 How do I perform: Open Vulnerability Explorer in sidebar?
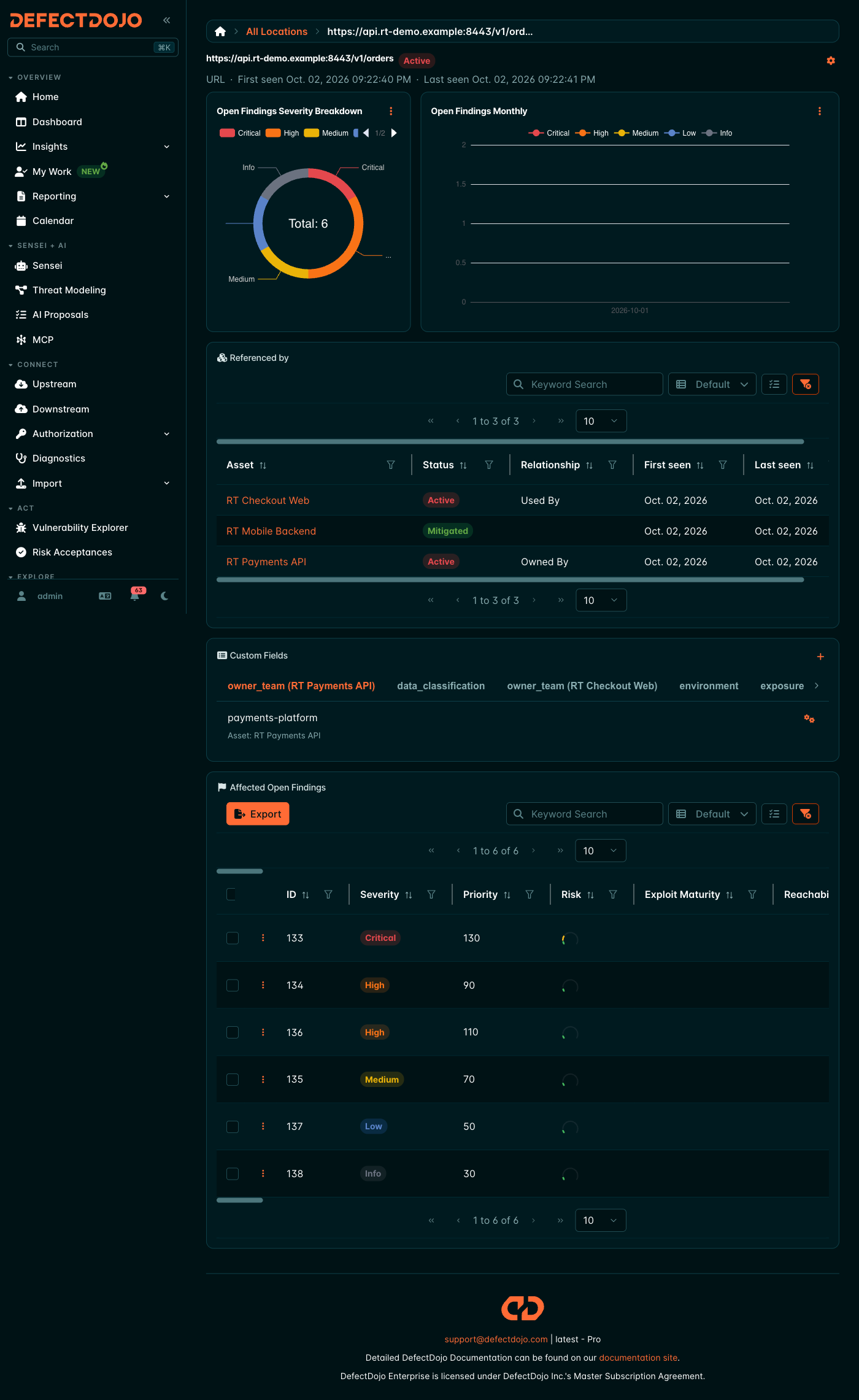[80, 528]
